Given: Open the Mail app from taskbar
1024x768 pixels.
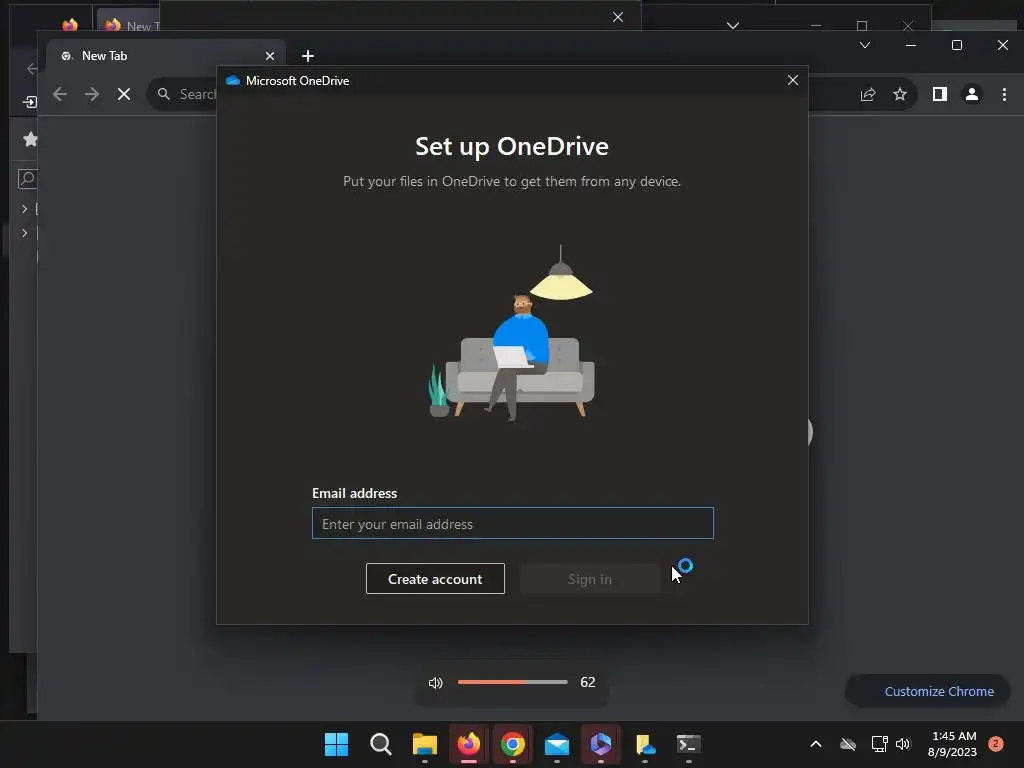Looking at the screenshot, I should 556,744.
